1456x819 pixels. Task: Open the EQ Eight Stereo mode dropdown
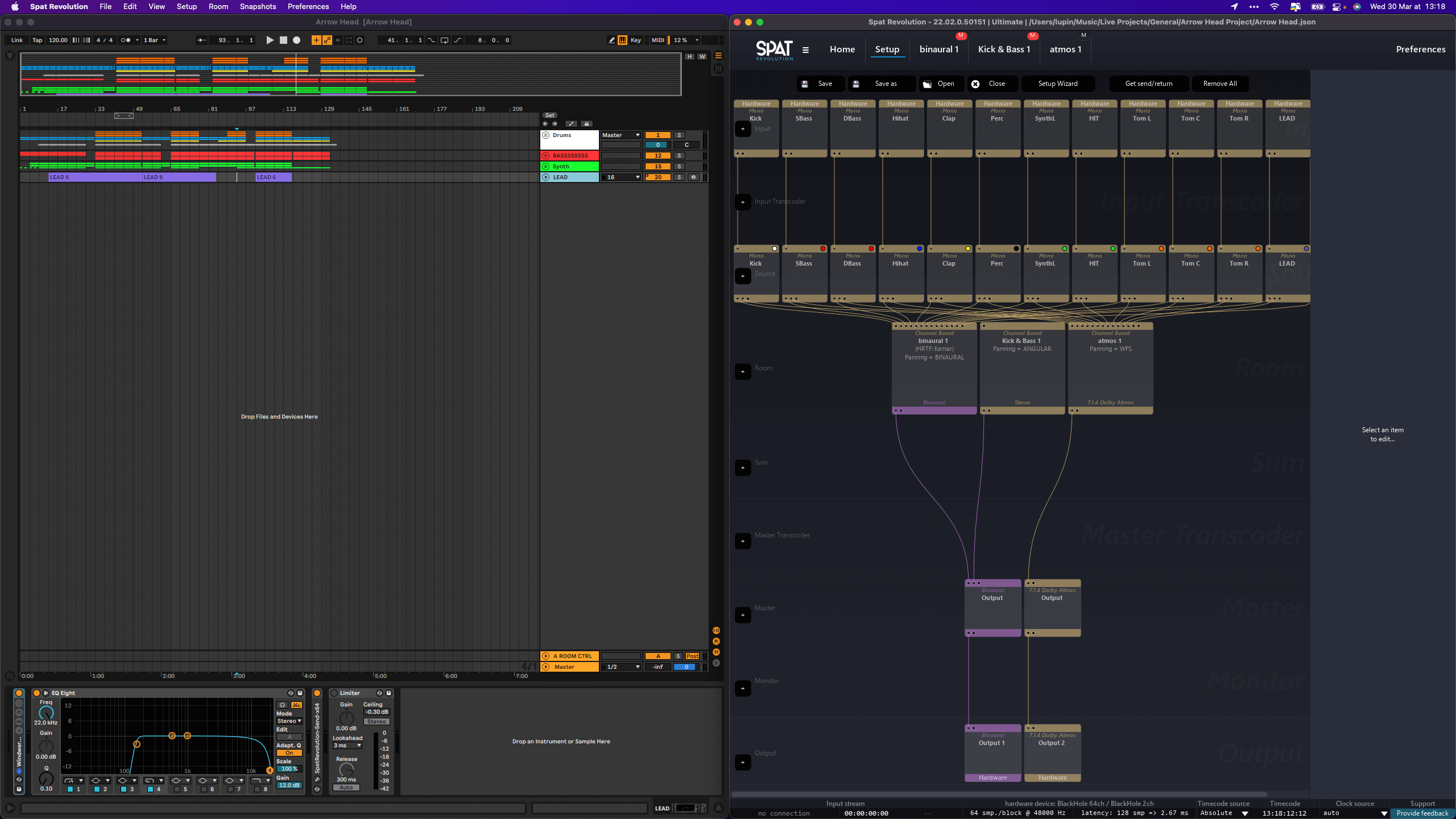click(289, 721)
